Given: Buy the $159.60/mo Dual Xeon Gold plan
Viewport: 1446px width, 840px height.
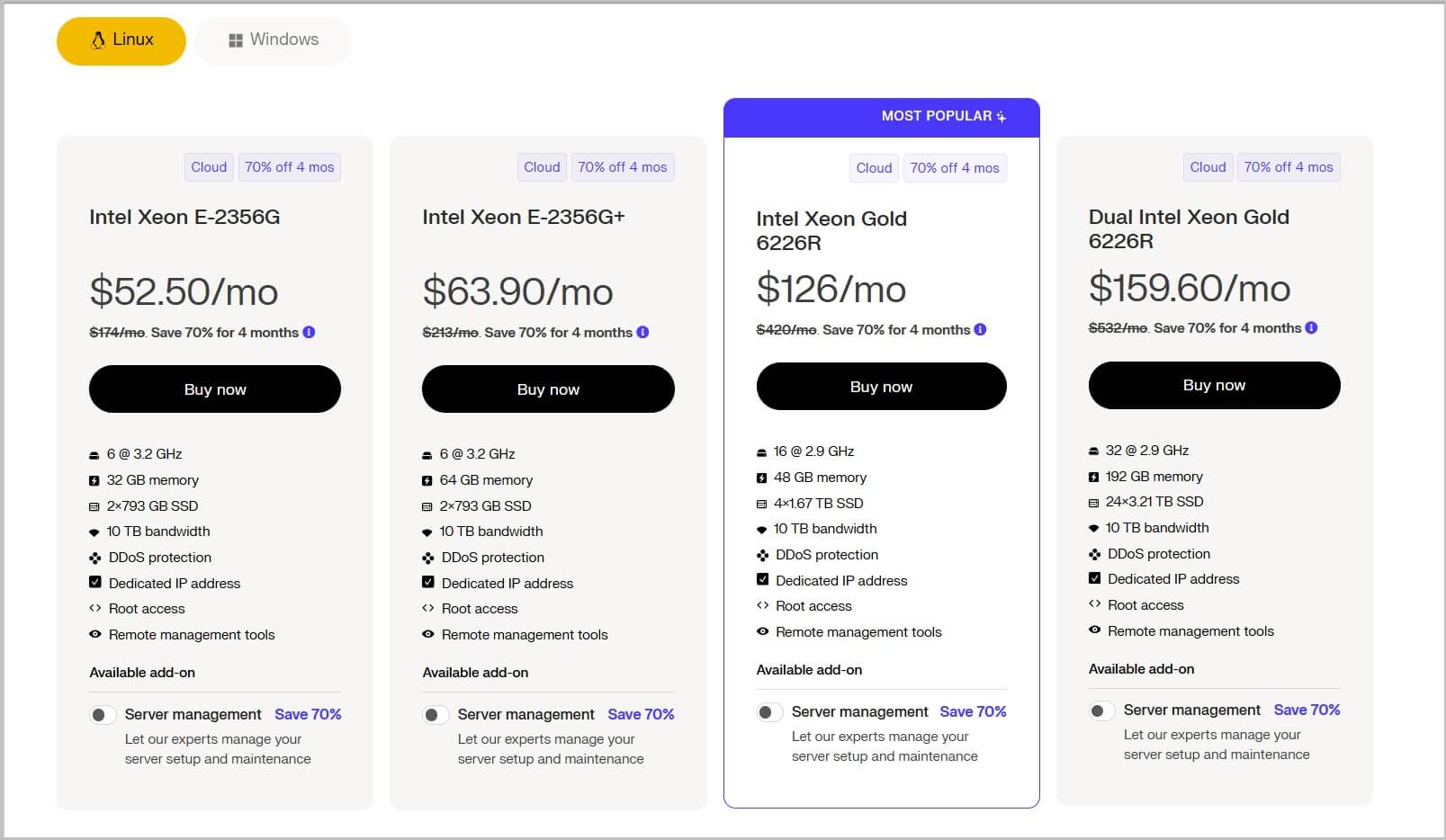Looking at the screenshot, I should pyautogui.click(x=1214, y=385).
